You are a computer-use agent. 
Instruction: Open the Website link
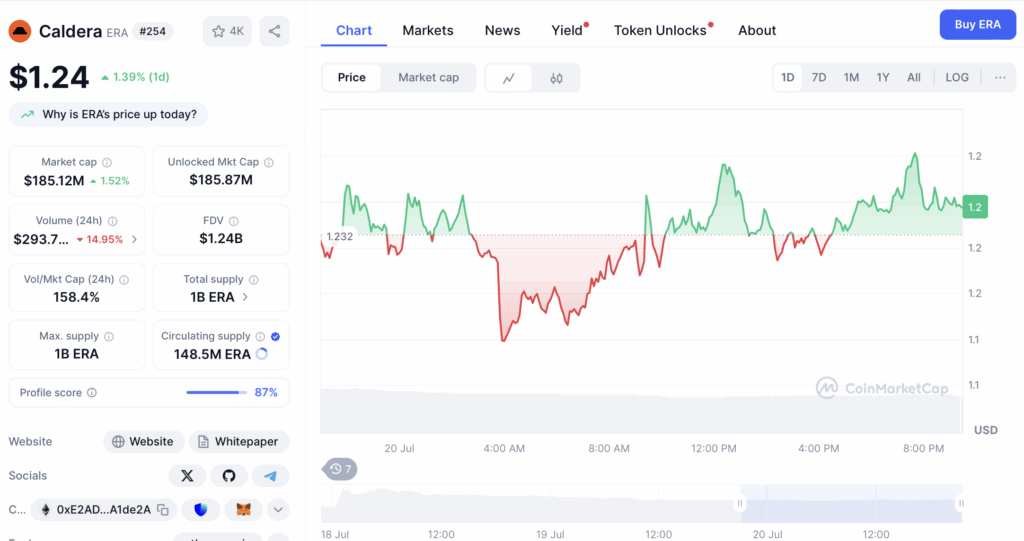click(x=143, y=442)
